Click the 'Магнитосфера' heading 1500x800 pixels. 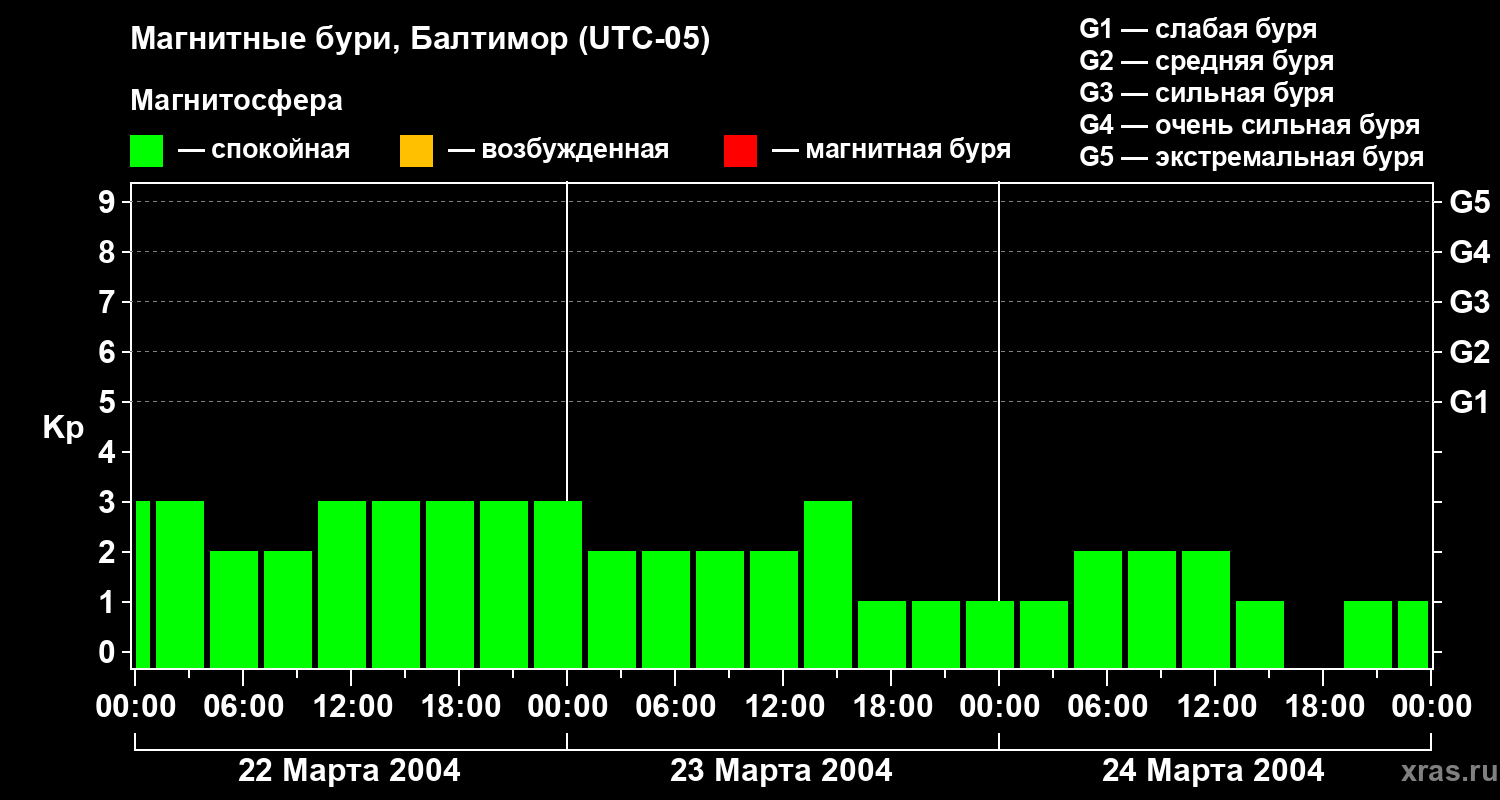(237, 101)
